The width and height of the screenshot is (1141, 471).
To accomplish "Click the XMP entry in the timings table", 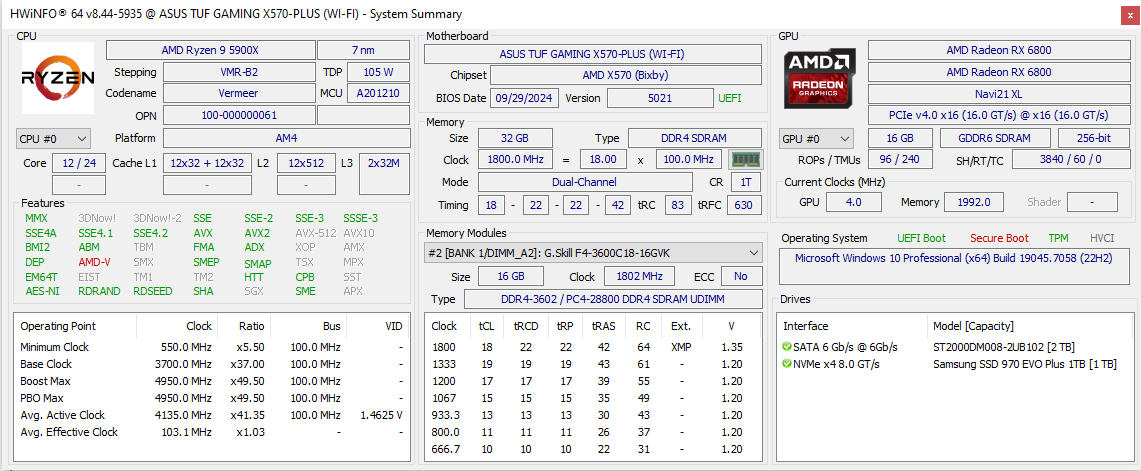I will (x=681, y=347).
